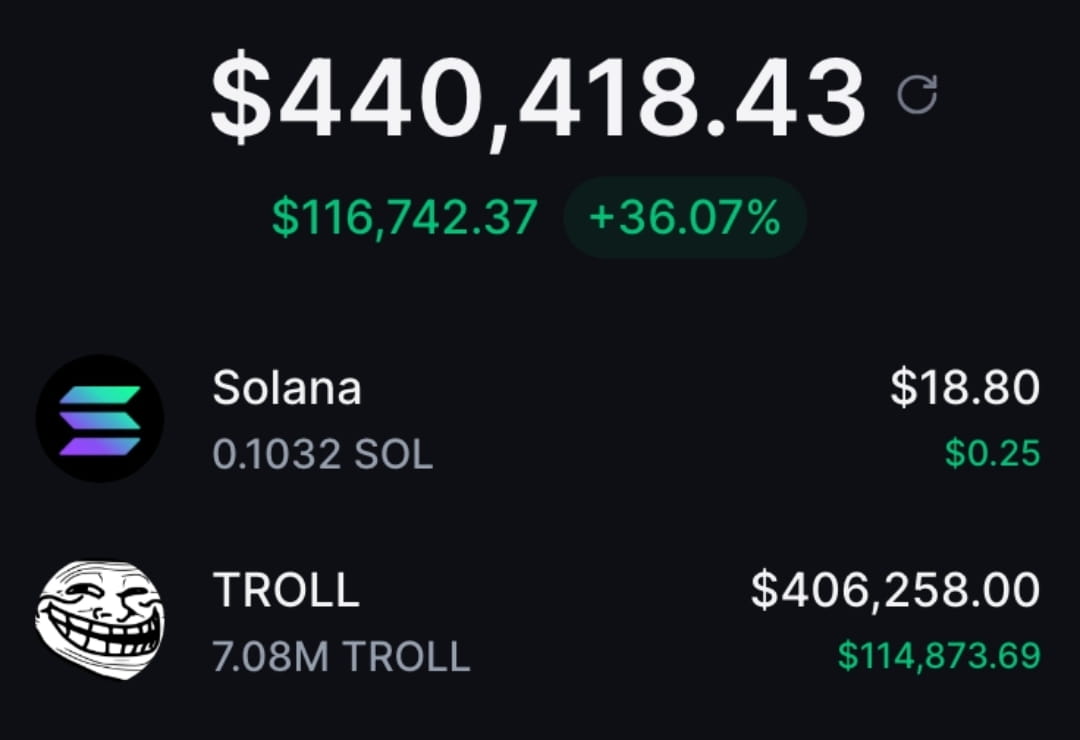Select the $18.80 Solana value
The image size is (1080, 740).
[x=965, y=387]
